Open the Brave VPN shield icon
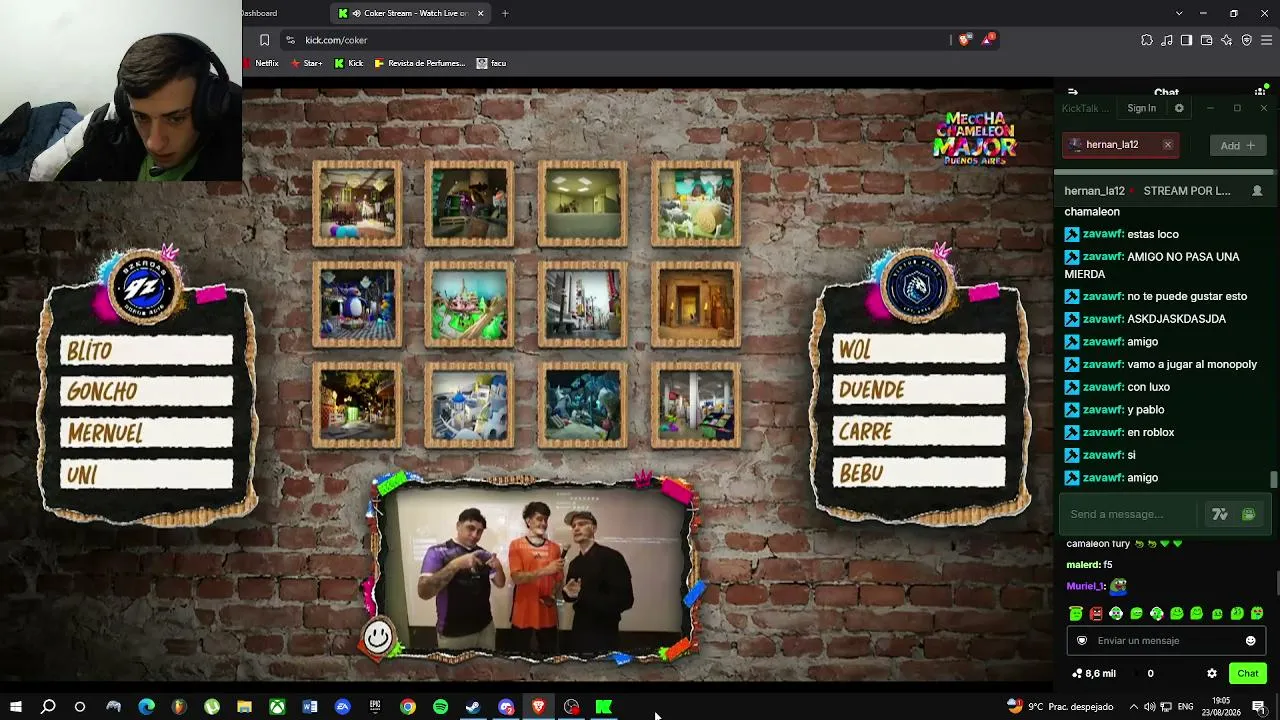This screenshot has height=720, width=1280. pos(1246,40)
